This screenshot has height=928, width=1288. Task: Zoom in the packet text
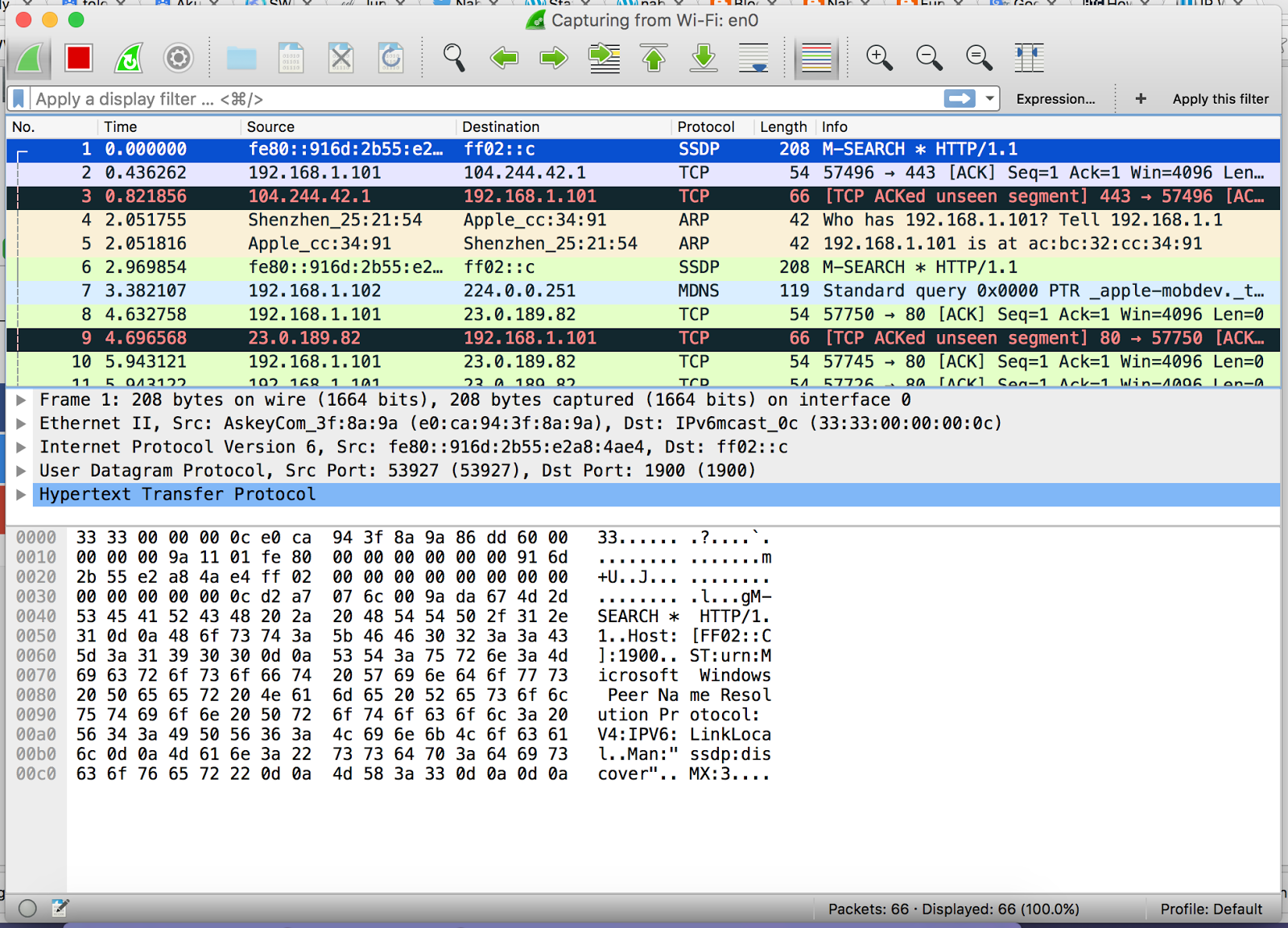coord(879,58)
